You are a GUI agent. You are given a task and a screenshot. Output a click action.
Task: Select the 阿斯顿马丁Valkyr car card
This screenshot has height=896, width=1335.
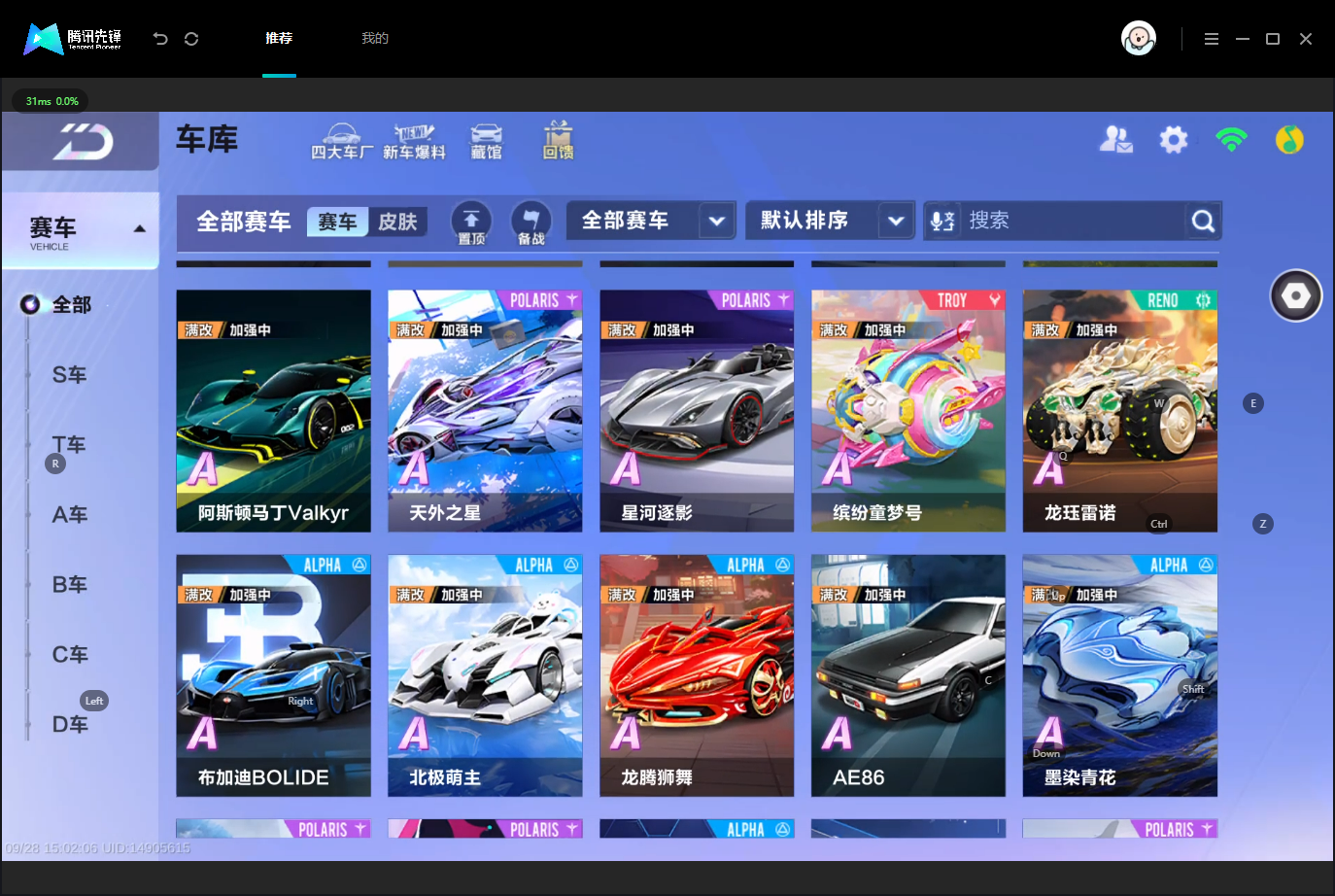pyautogui.click(x=273, y=411)
